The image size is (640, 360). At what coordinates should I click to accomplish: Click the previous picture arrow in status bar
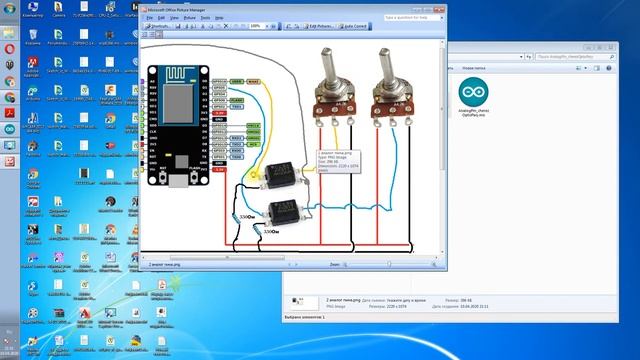tap(290, 264)
